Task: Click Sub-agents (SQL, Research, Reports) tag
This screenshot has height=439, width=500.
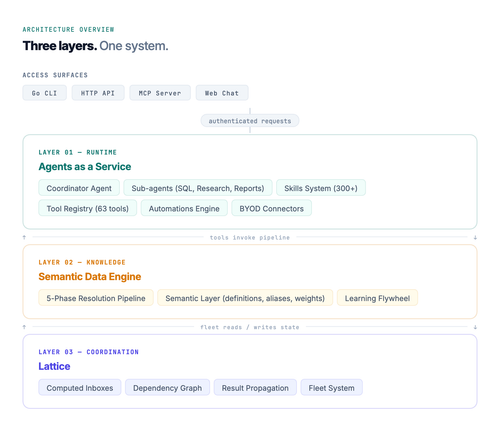Action: point(198,188)
